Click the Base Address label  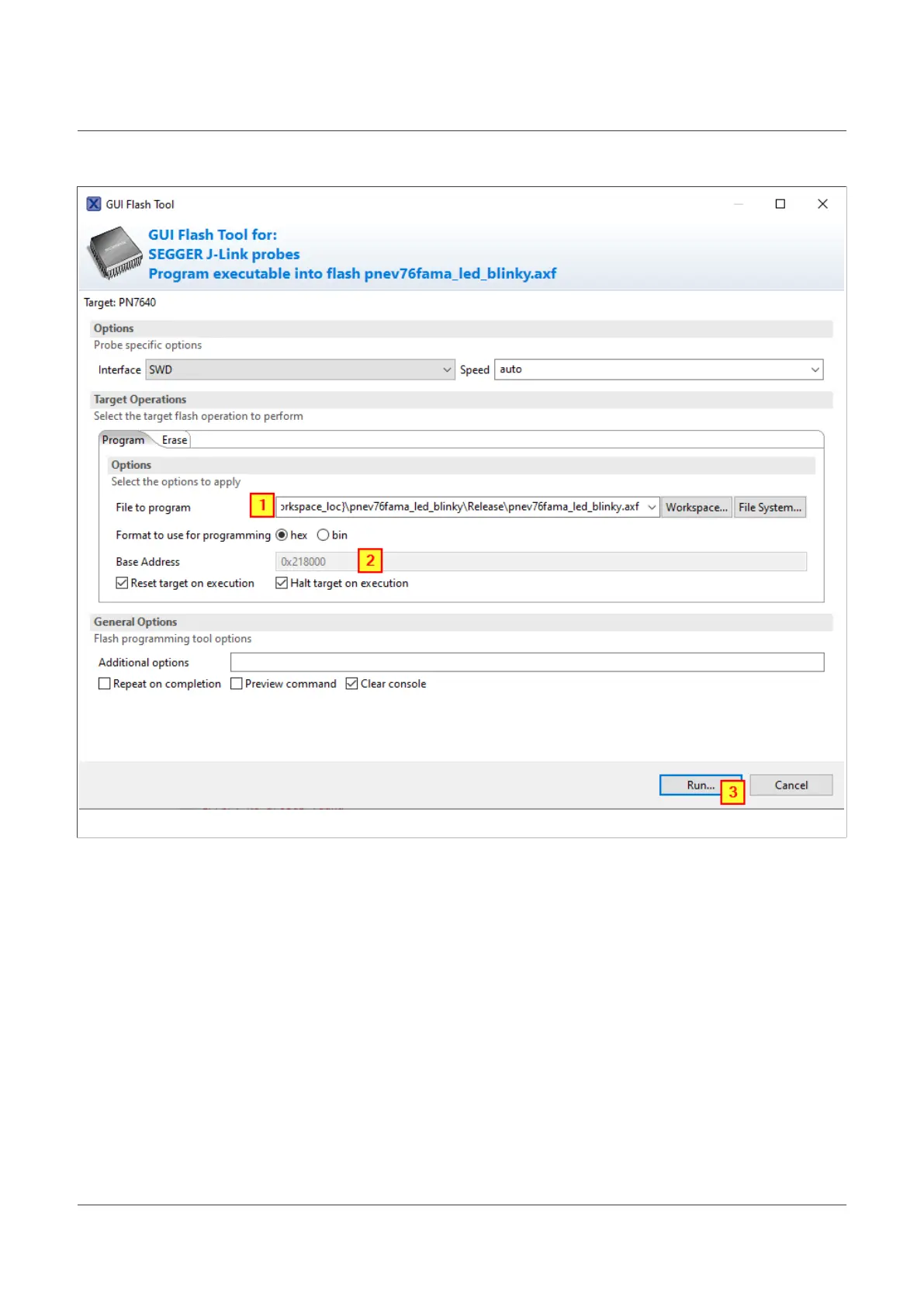pyautogui.click(x=147, y=562)
